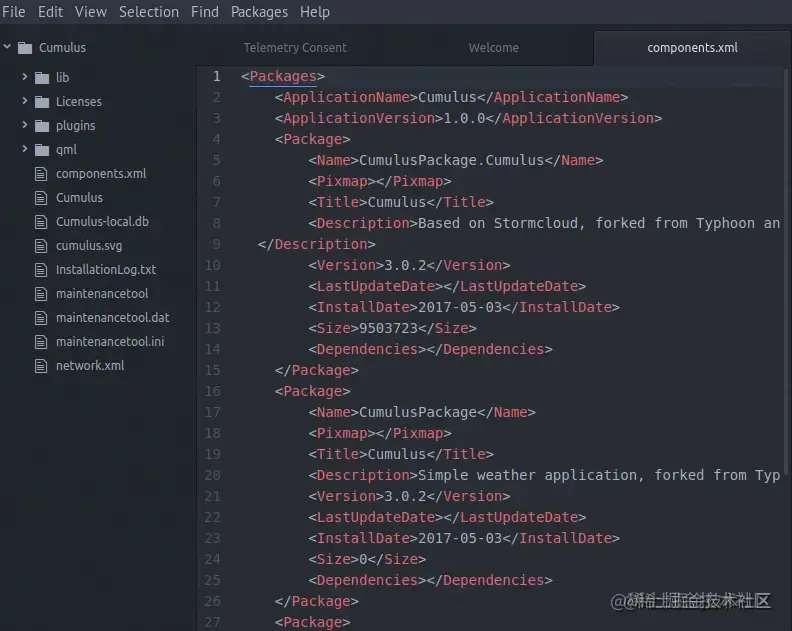Click the components.xml file icon
This screenshot has width=792, height=631.
tap(41, 174)
